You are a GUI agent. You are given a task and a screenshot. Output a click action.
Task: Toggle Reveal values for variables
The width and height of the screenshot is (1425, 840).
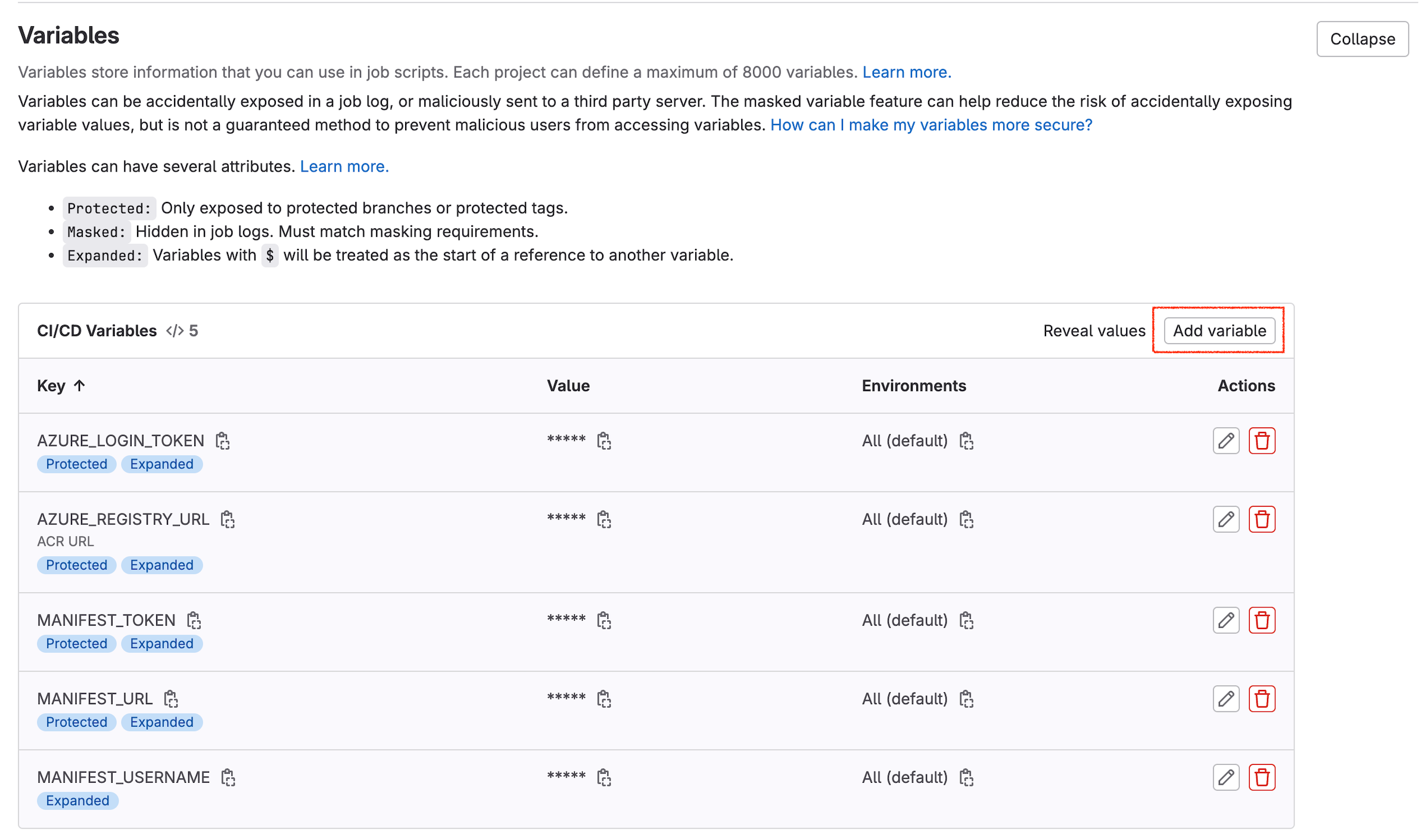(x=1094, y=331)
